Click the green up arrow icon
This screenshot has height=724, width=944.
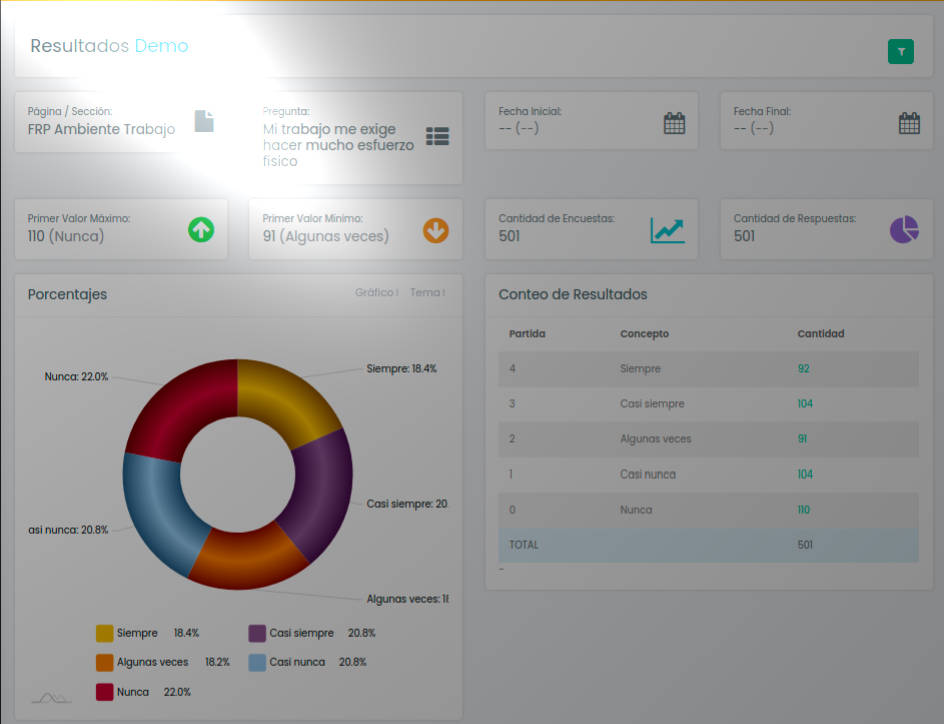click(201, 230)
